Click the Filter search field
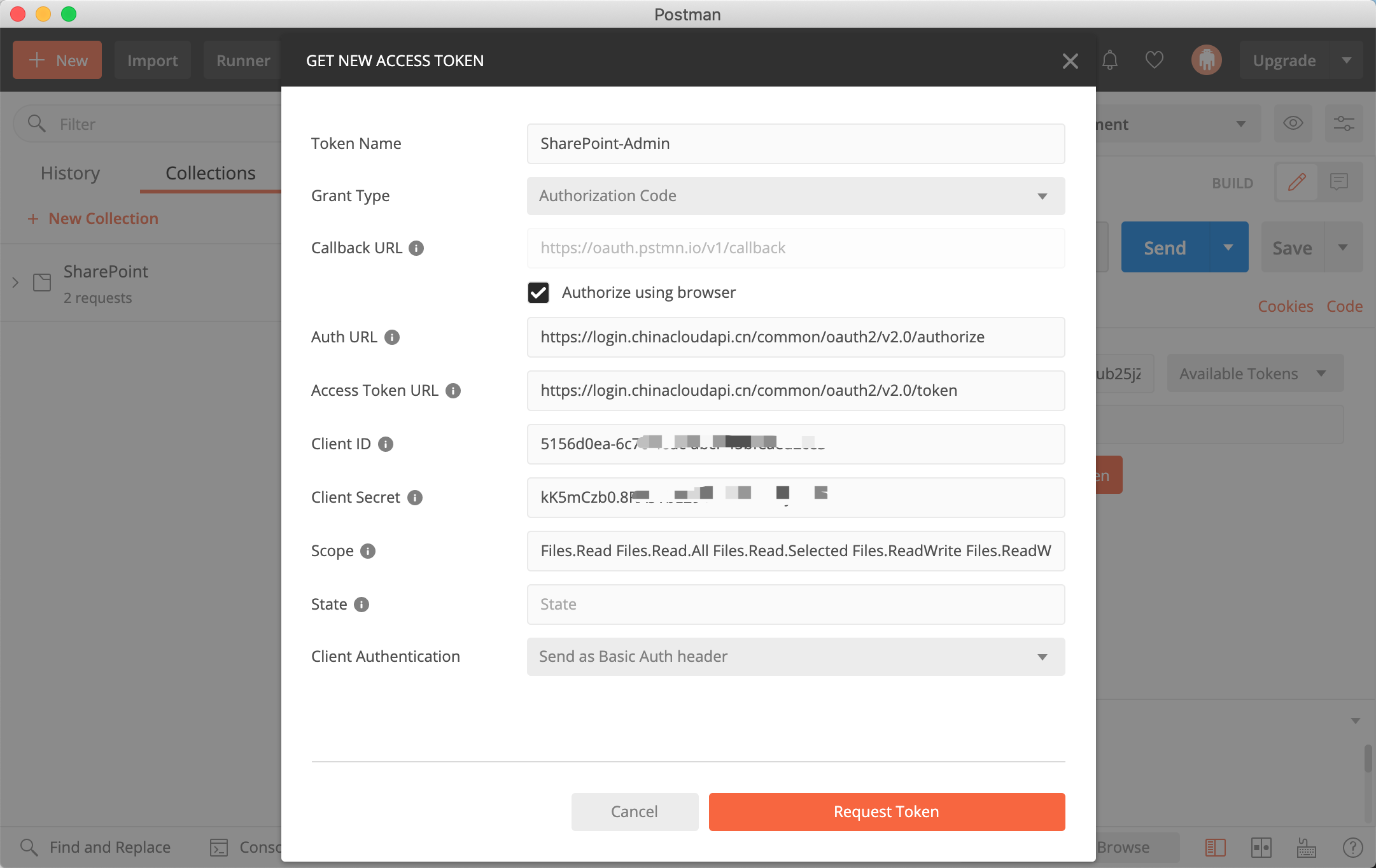The image size is (1376, 868). (148, 123)
